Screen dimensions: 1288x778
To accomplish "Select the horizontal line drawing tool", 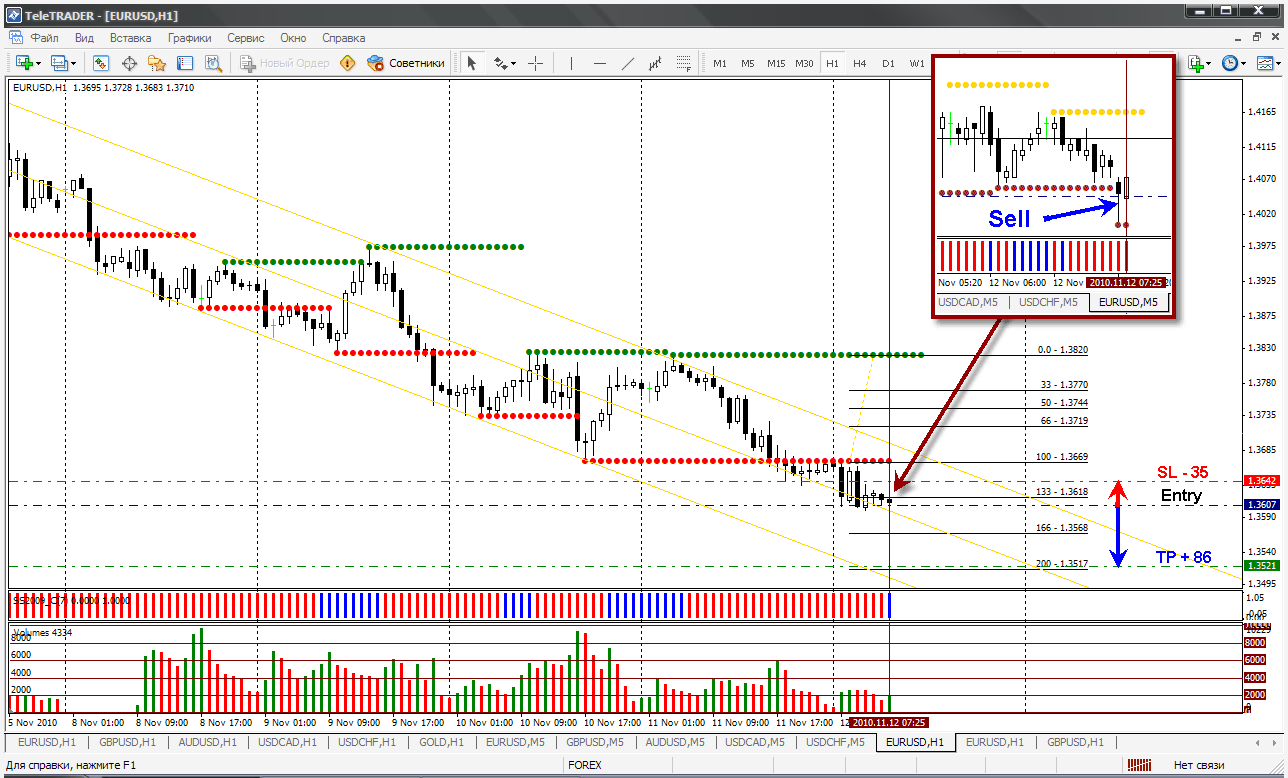I will (x=600, y=63).
